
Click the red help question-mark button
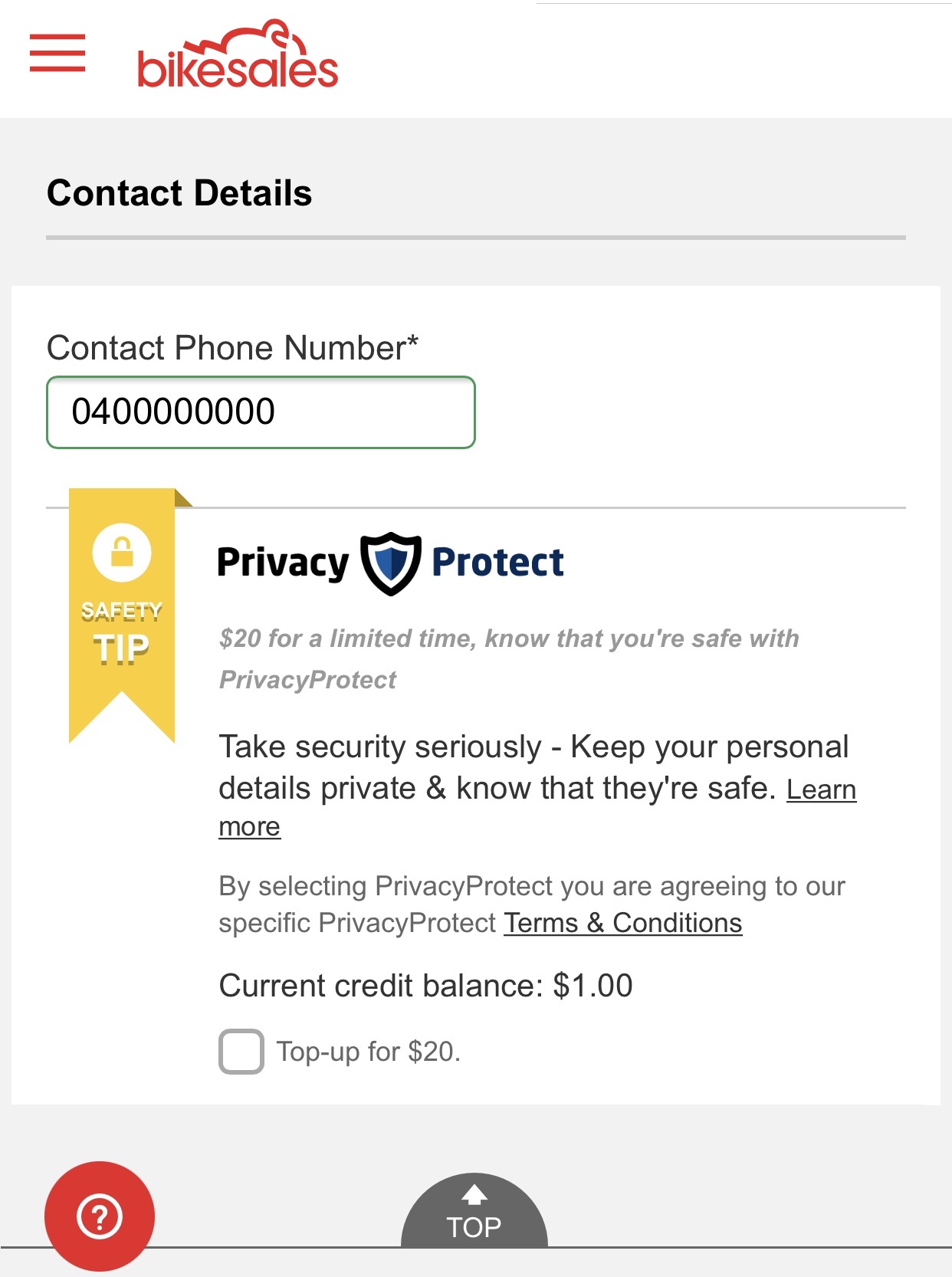pos(100,1216)
